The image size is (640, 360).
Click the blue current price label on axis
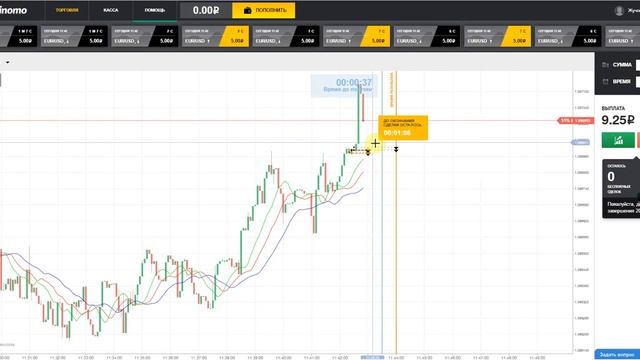[x=580, y=142]
